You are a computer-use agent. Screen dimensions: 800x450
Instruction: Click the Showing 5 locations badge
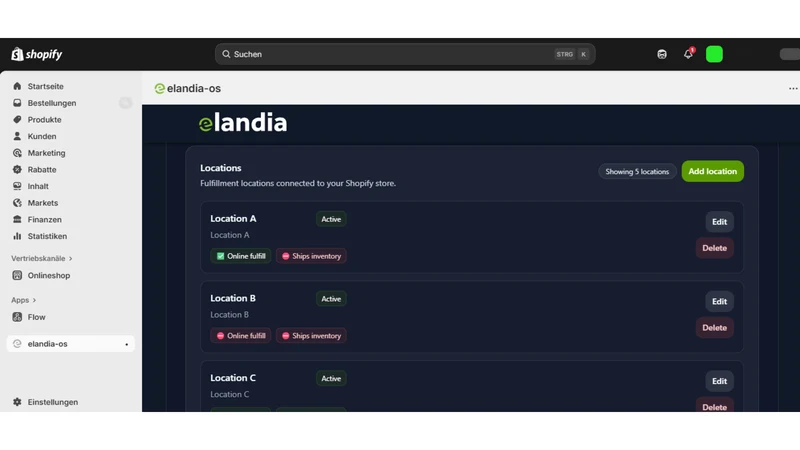pyautogui.click(x=637, y=171)
